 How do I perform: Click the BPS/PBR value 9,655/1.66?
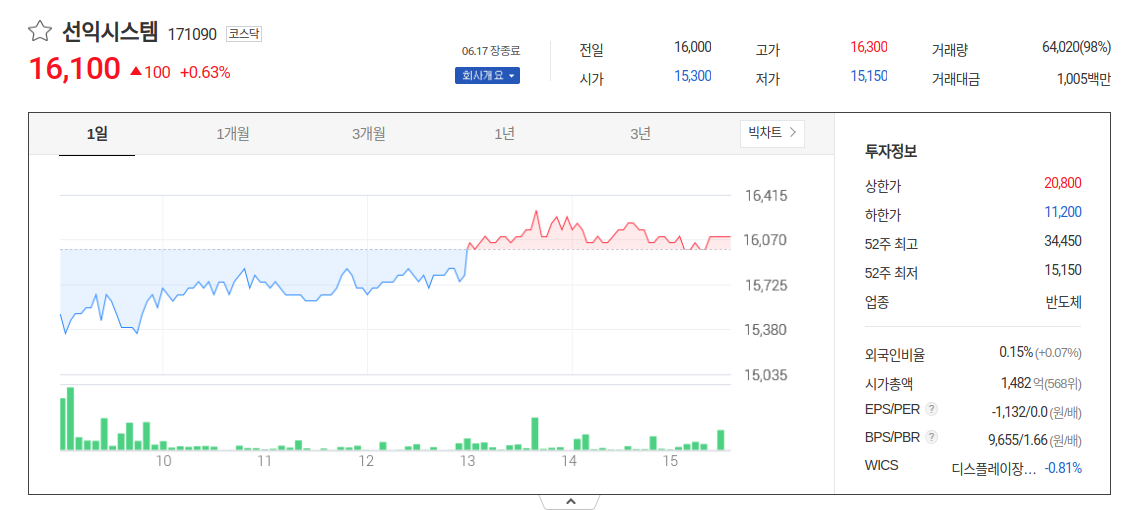[1018, 439]
